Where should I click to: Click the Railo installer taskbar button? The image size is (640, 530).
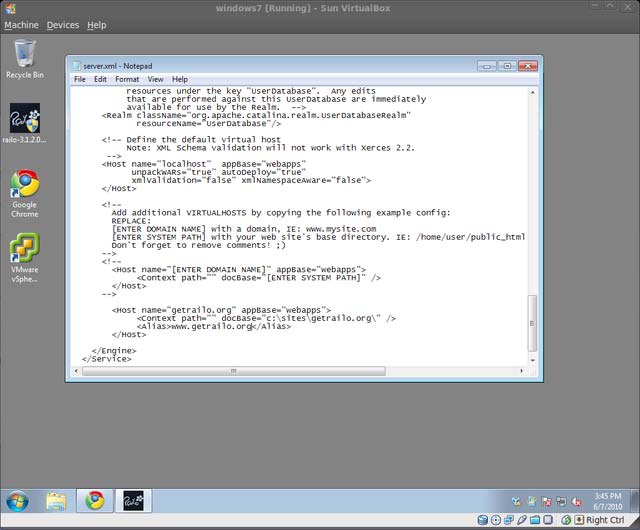(132, 500)
